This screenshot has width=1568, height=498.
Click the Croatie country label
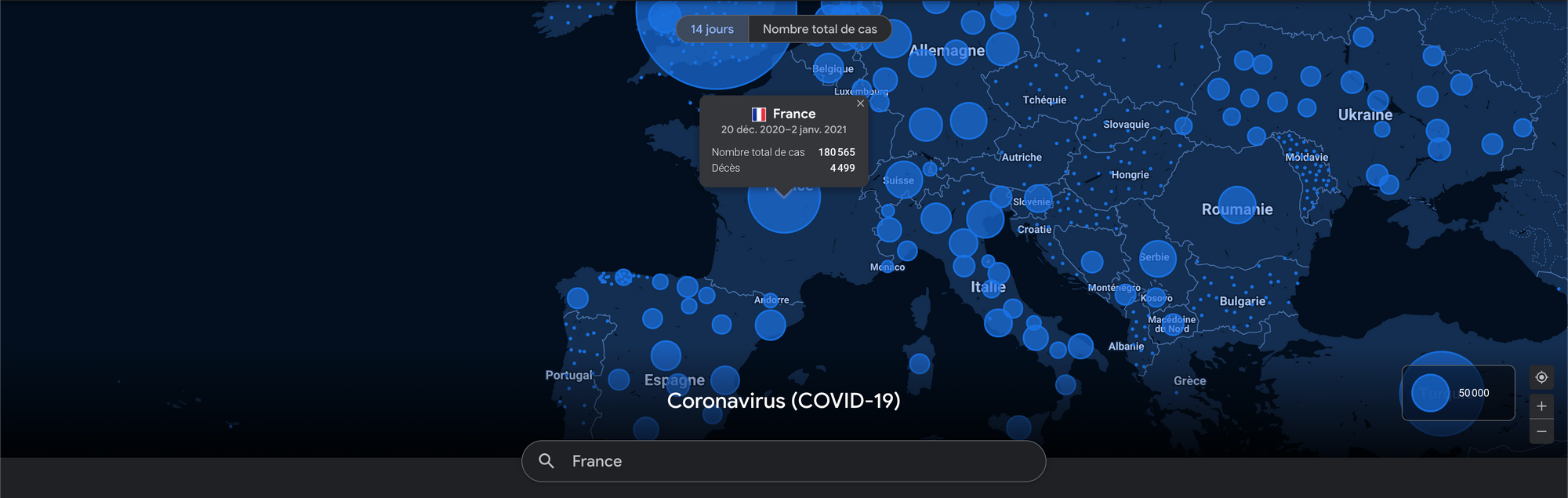1034,230
